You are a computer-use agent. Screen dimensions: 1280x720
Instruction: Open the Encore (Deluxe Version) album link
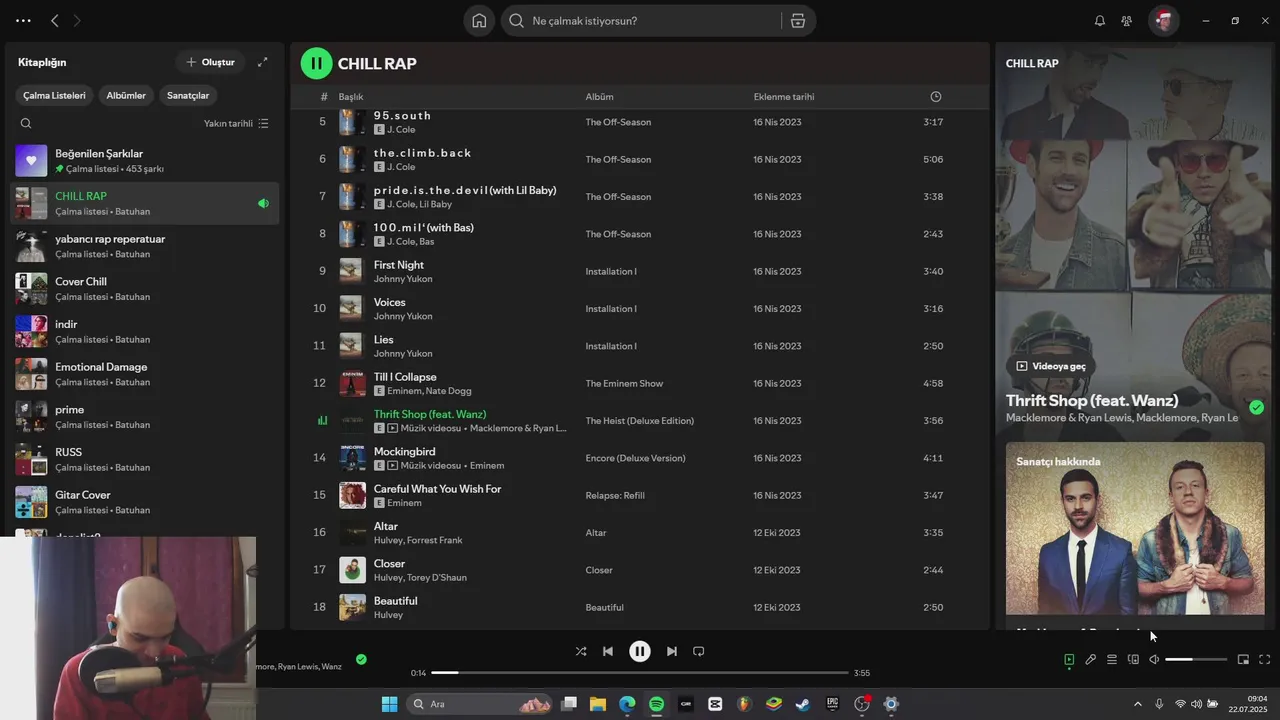coord(635,458)
